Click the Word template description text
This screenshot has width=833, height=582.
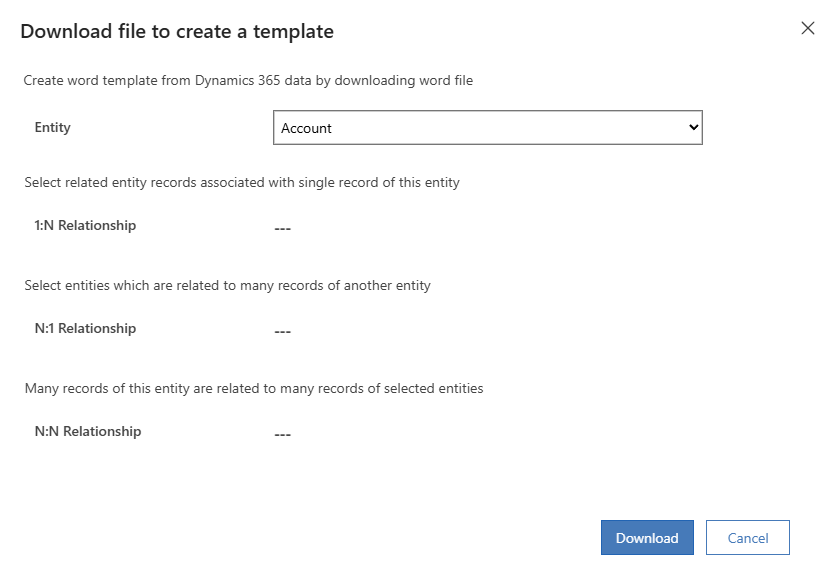[x=250, y=80]
